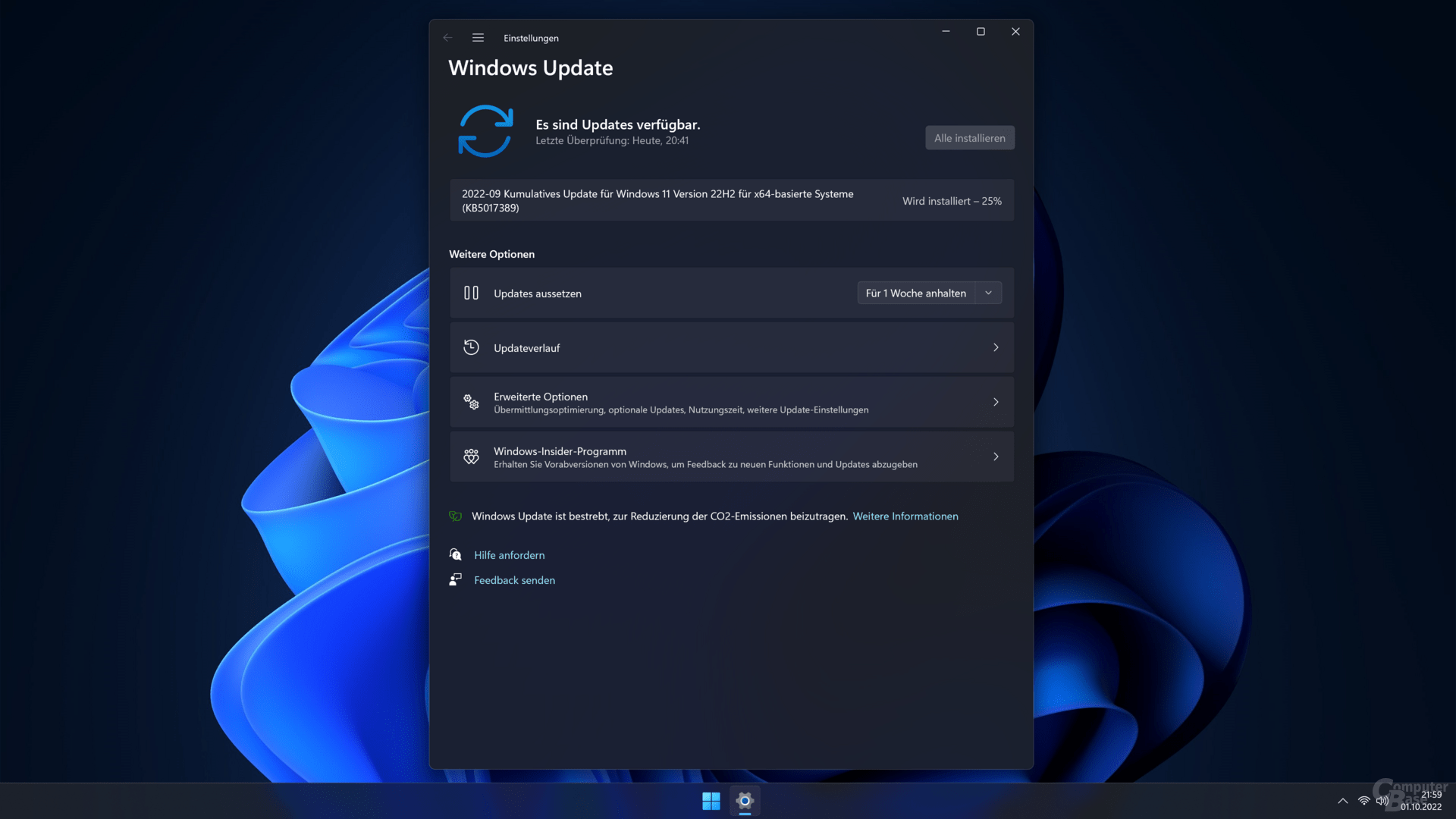Viewport: 1456px width, 819px height.
Task: Click the Vorabversionen von Windows description text
Action: 705,465
